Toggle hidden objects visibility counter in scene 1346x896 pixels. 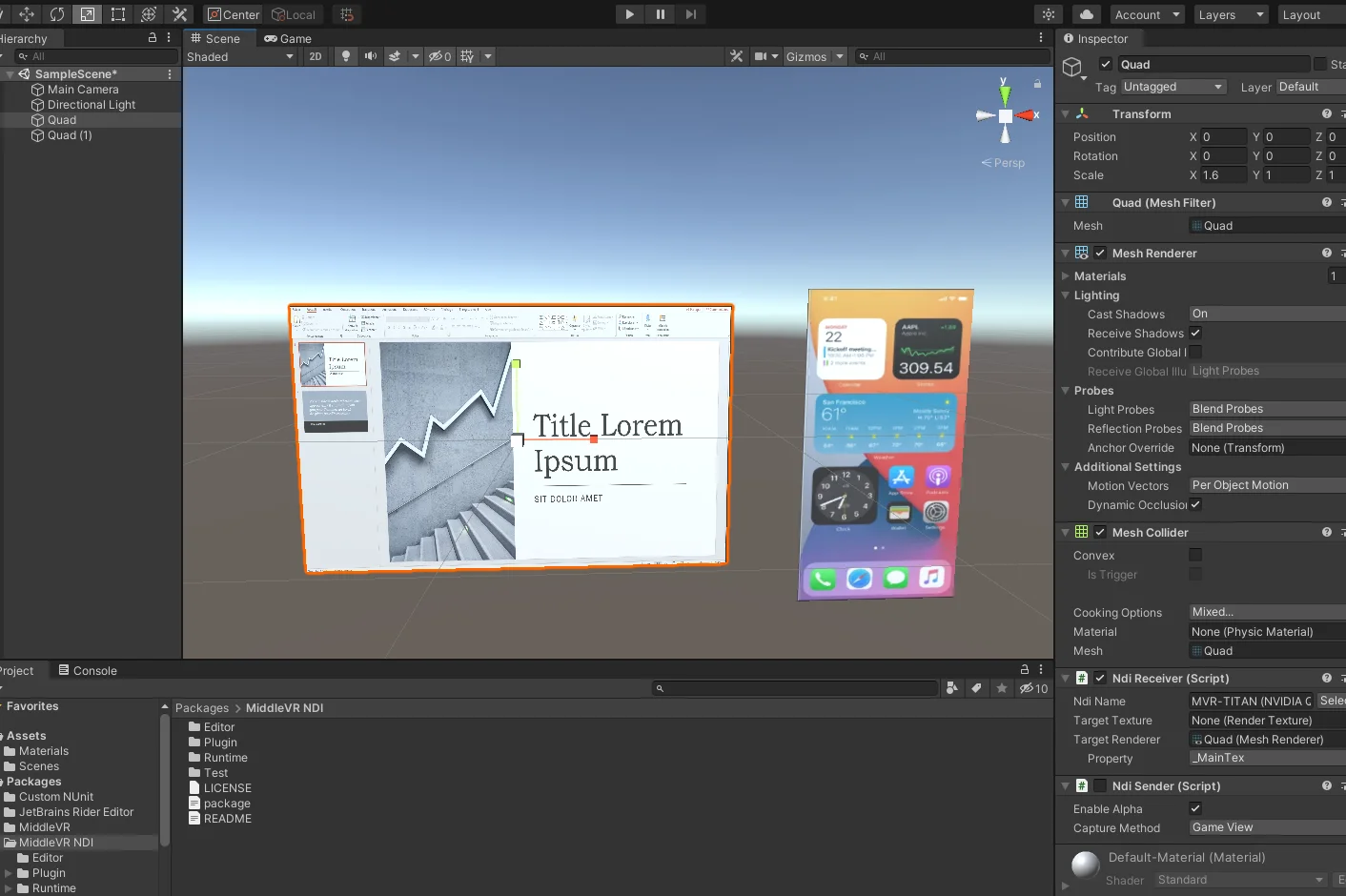click(439, 56)
